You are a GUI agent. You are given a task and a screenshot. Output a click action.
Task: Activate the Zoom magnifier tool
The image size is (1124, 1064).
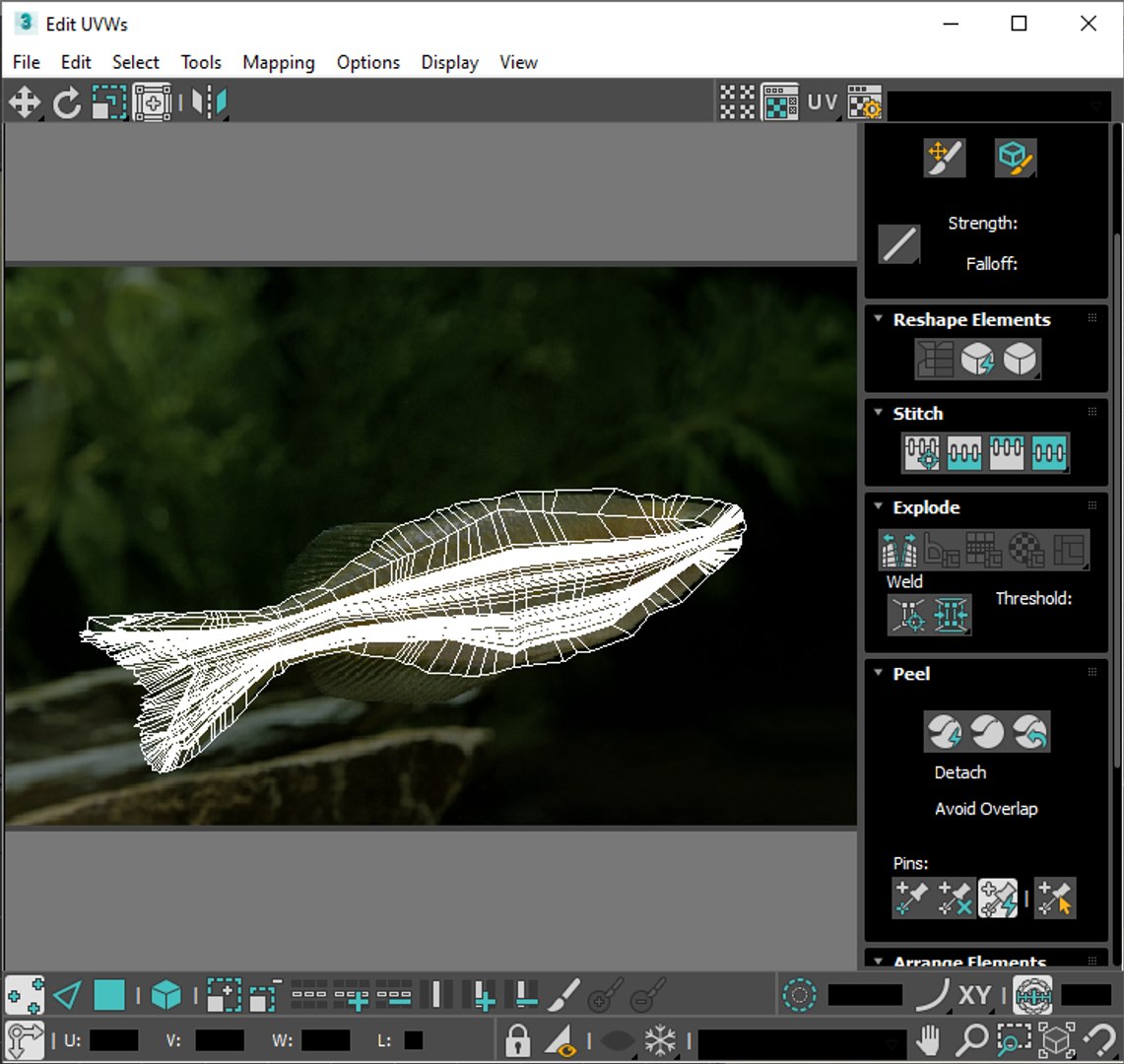[x=971, y=1040]
